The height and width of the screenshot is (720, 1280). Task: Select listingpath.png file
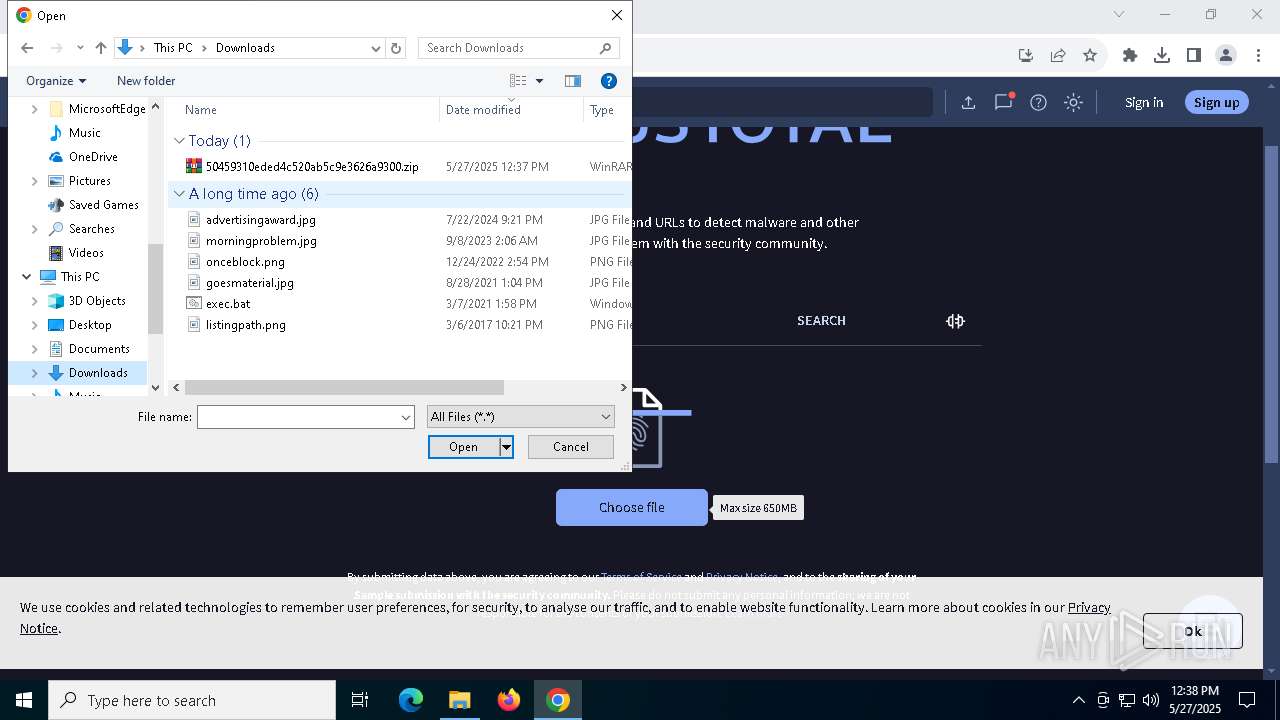245,325
